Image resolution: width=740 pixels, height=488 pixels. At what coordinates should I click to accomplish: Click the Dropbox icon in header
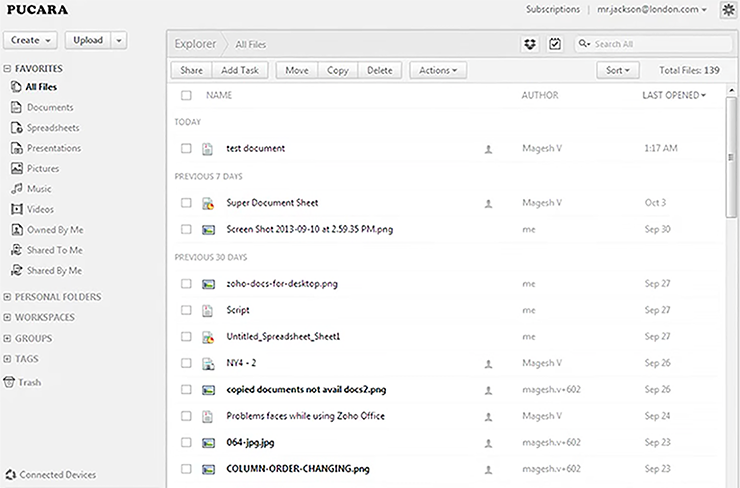(530, 44)
